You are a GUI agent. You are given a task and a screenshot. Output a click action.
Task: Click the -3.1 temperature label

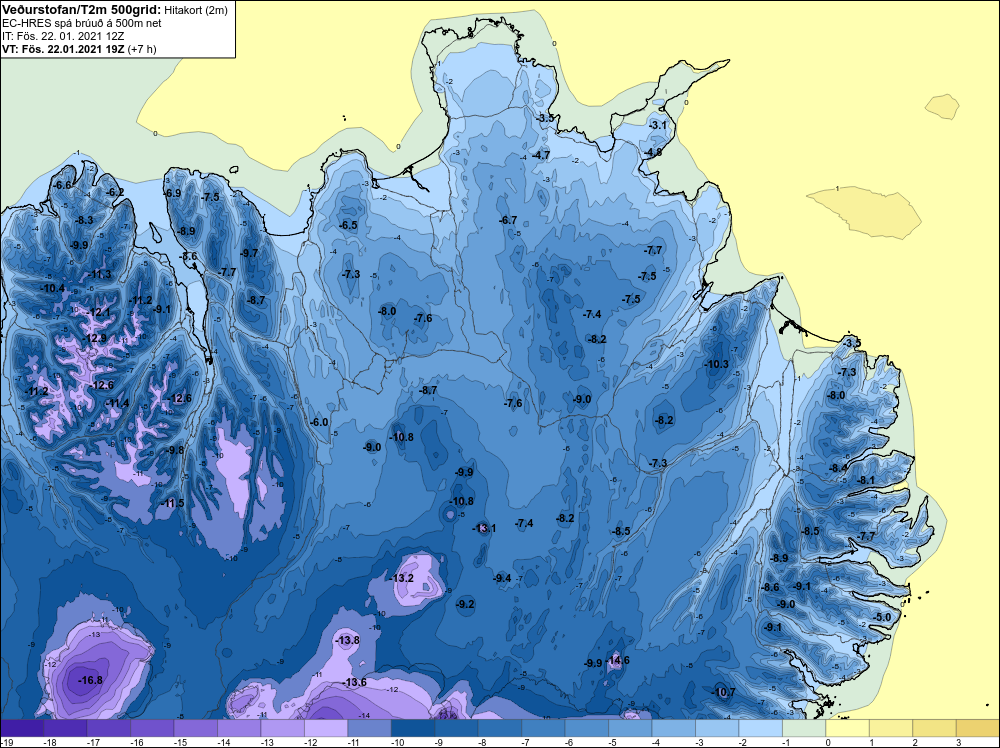tap(658, 125)
